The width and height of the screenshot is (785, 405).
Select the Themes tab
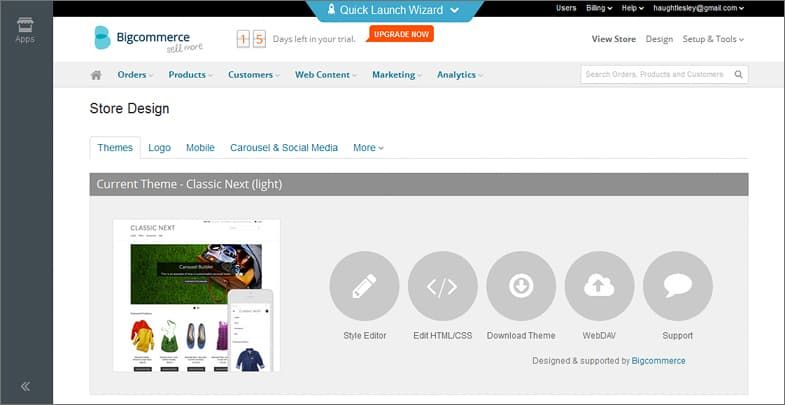click(115, 148)
